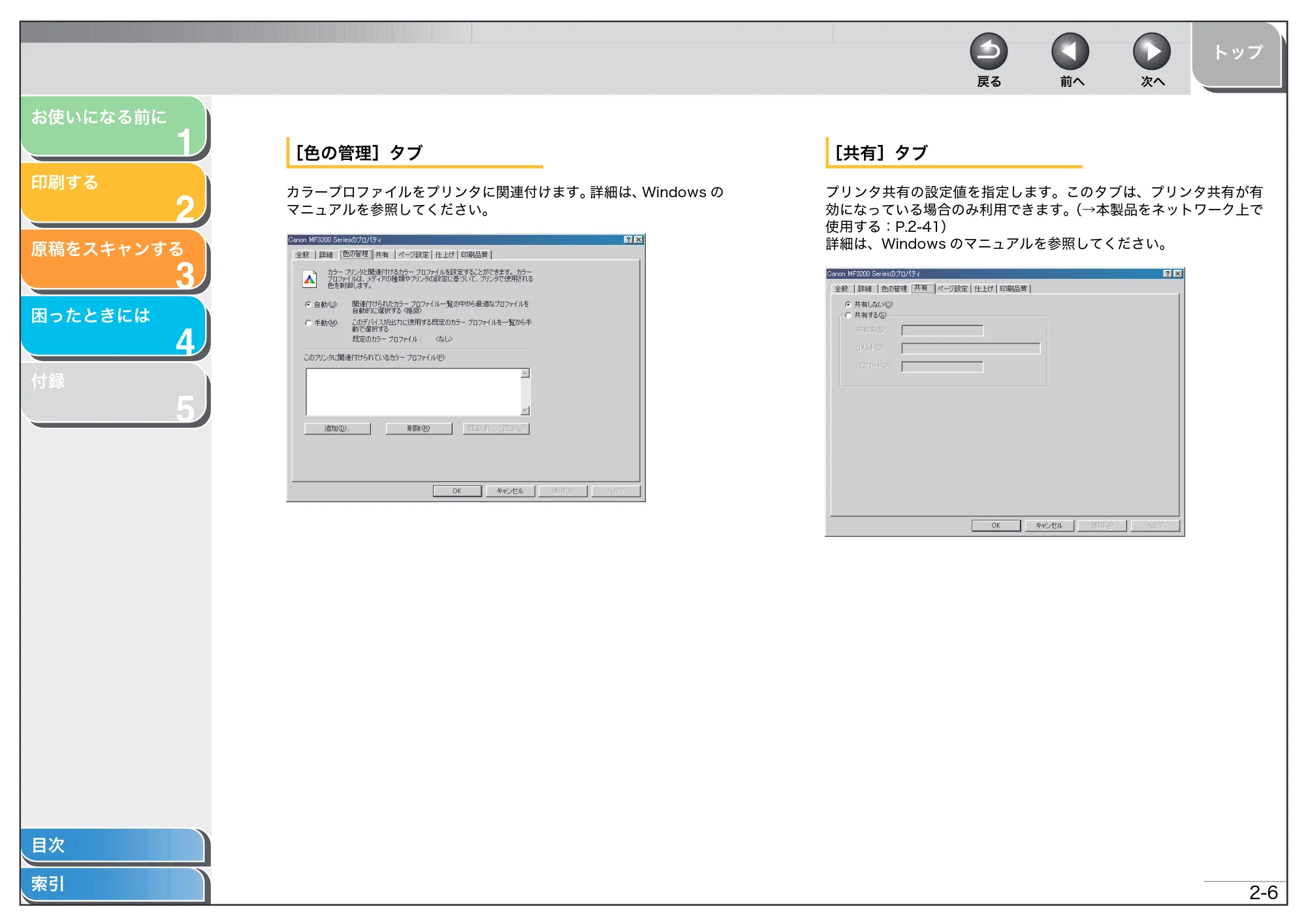Click the 次へ (next page) arrow icon
This screenshot has height=924, width=1306.
tap(1151, 52)
